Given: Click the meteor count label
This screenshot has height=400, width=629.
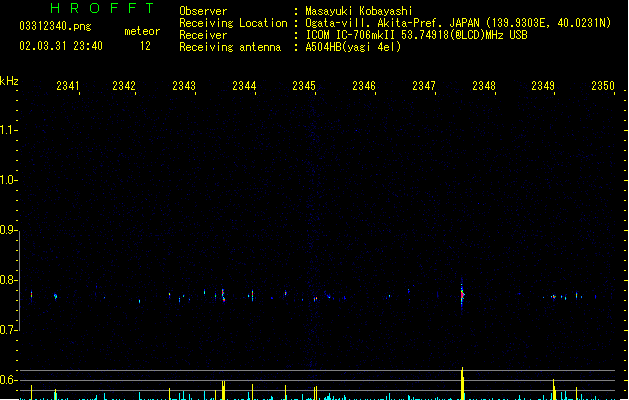Looking at the screenshot, I should 142,31.
